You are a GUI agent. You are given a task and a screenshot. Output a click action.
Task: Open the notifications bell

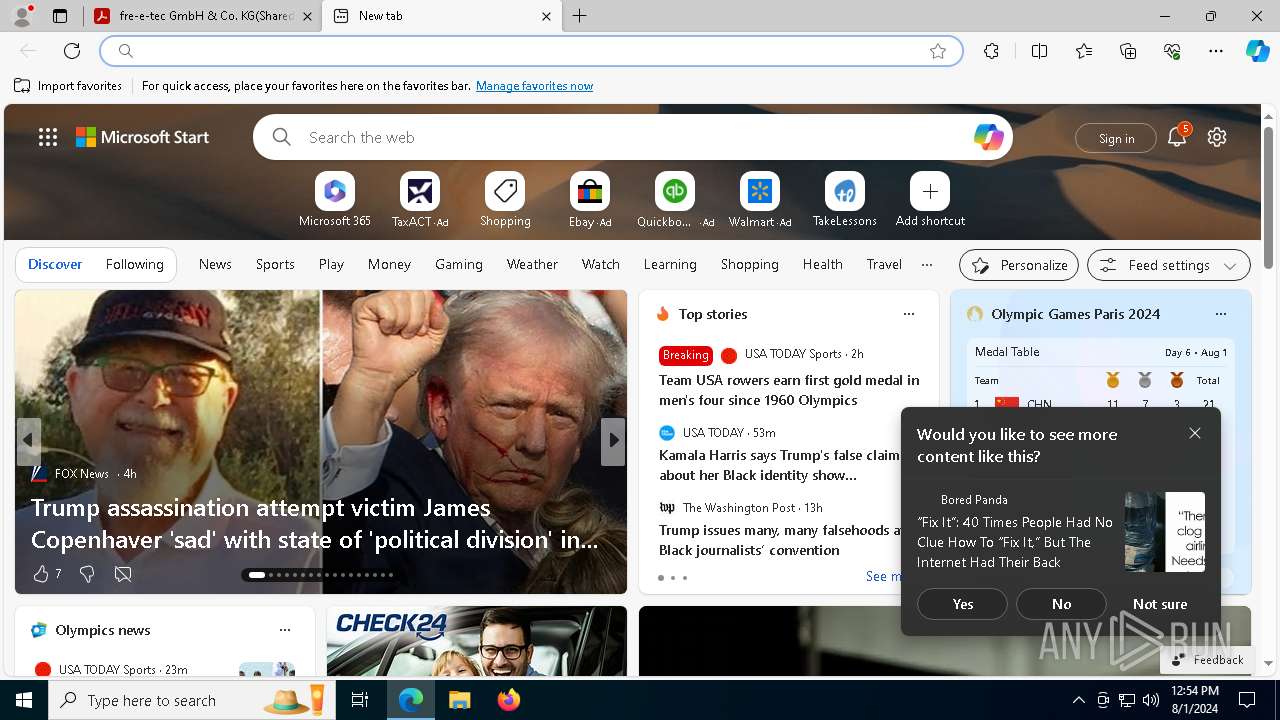tap(1177, 137)
